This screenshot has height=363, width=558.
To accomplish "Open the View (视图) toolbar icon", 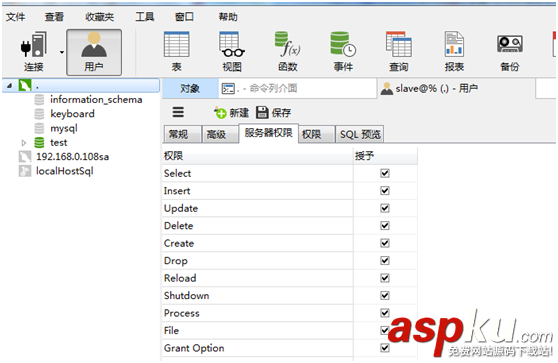I will click(232, 52).
